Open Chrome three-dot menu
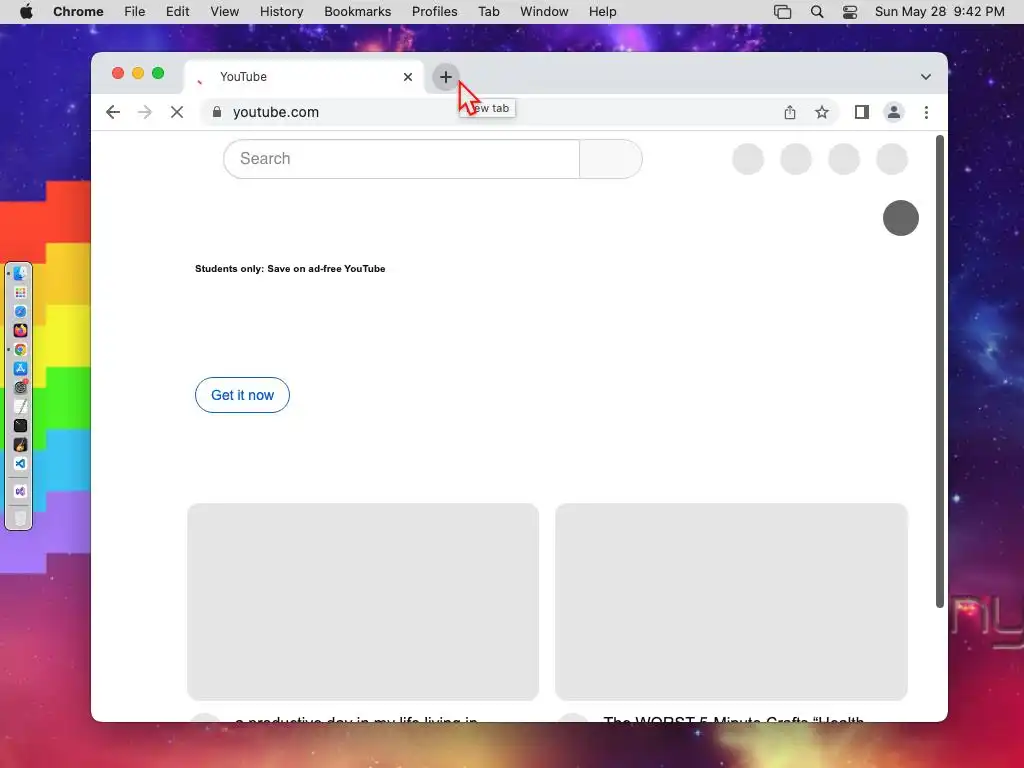Screen dimensions: 1024x768 coord(926,112)
